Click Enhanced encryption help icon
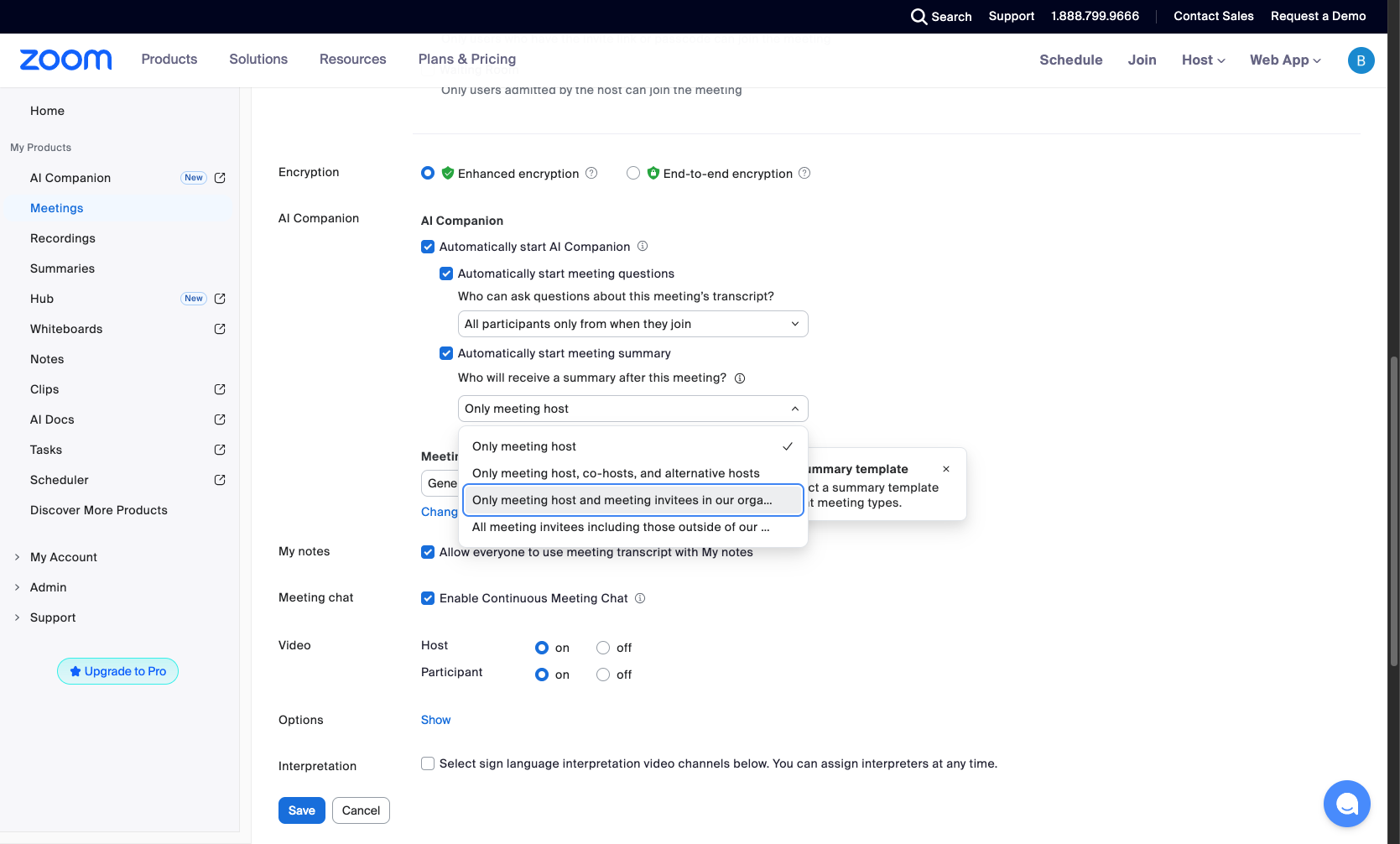Viewport: 1400px width, 844px height. coord(591,173)
